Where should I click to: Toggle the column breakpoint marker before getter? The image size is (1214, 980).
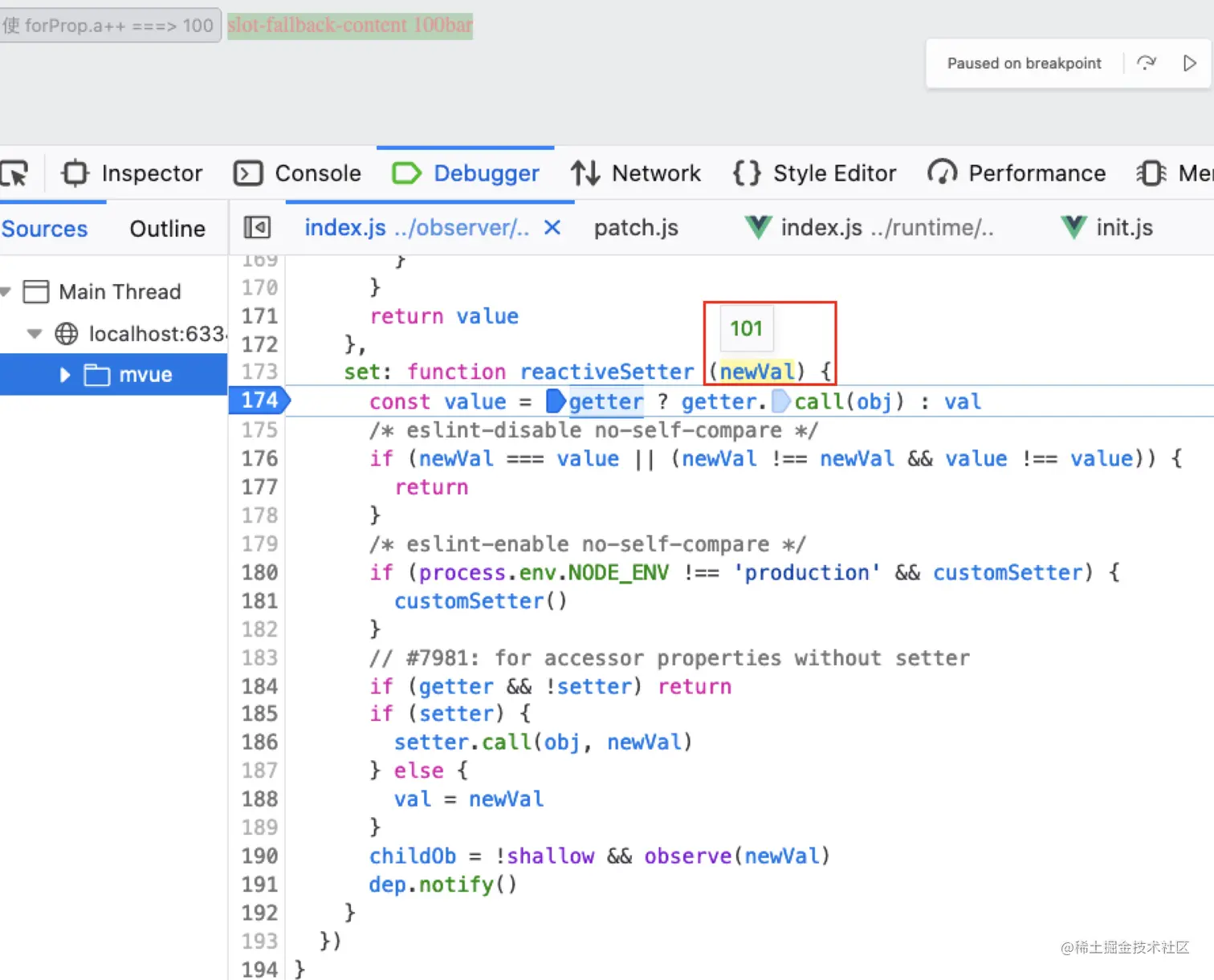click(x=556, y=401)
